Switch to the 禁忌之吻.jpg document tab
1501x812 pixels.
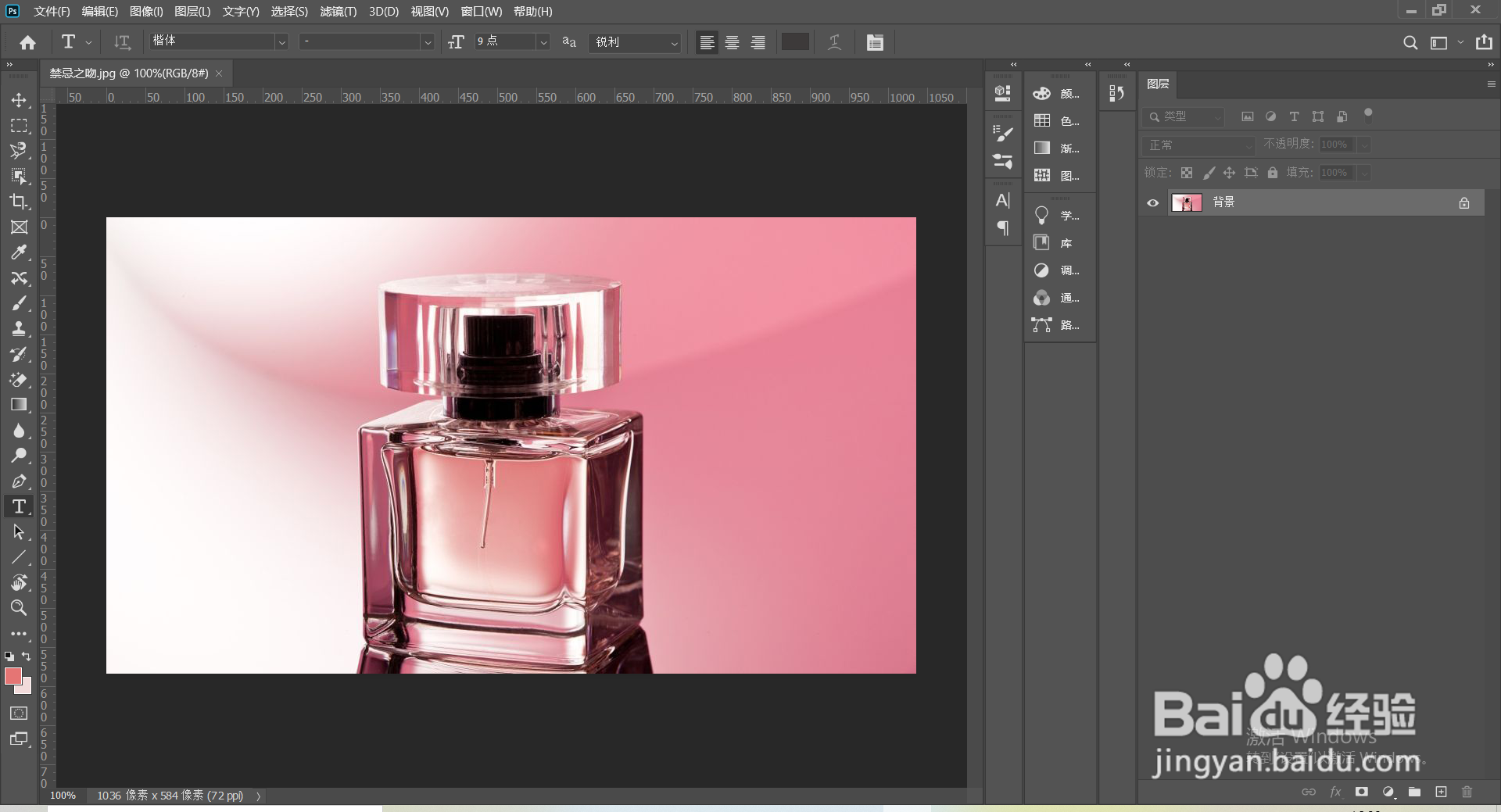point(125,73)
